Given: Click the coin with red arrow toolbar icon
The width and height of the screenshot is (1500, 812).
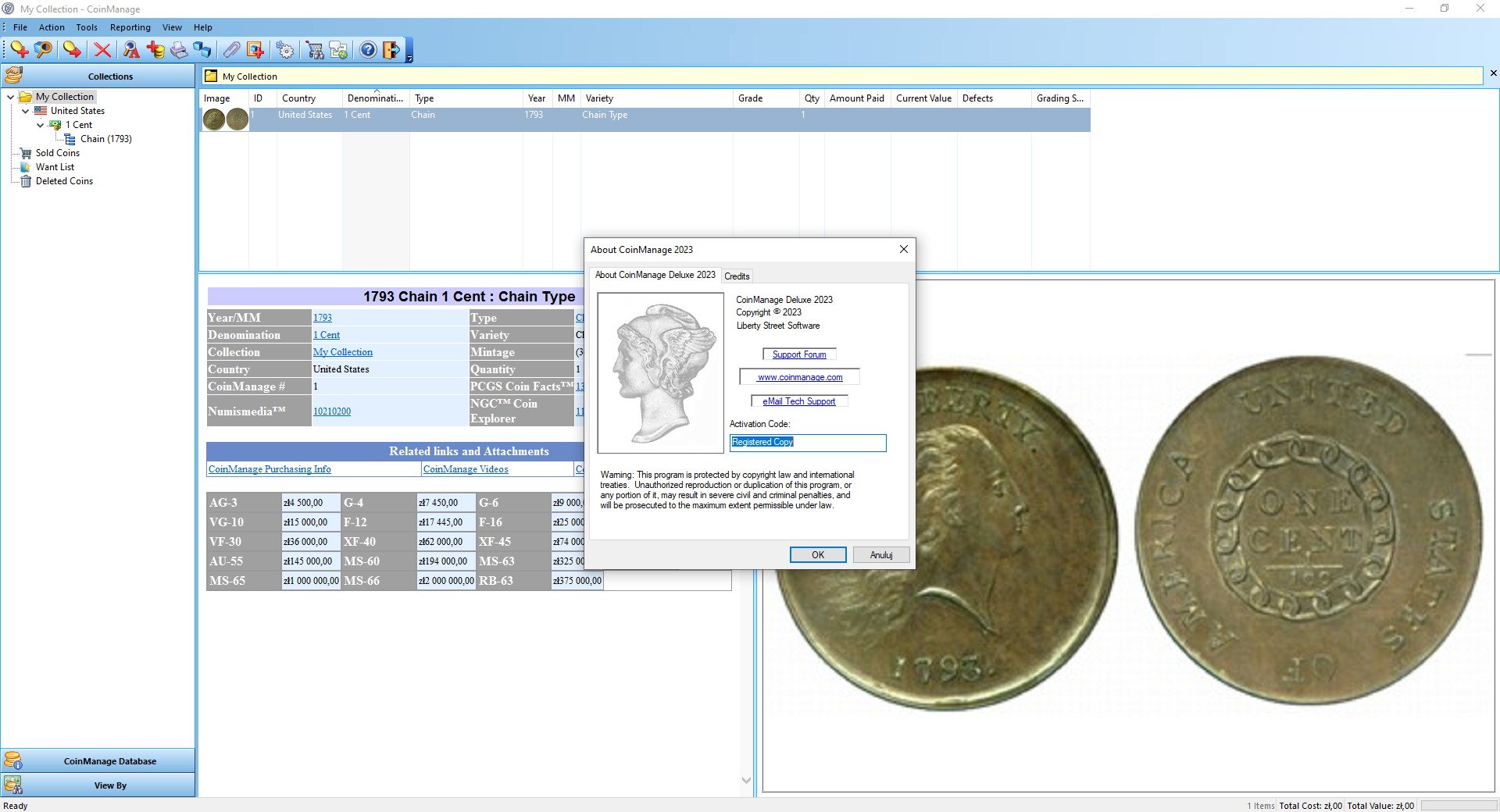Looking at the screenshot, I should 73,50.
